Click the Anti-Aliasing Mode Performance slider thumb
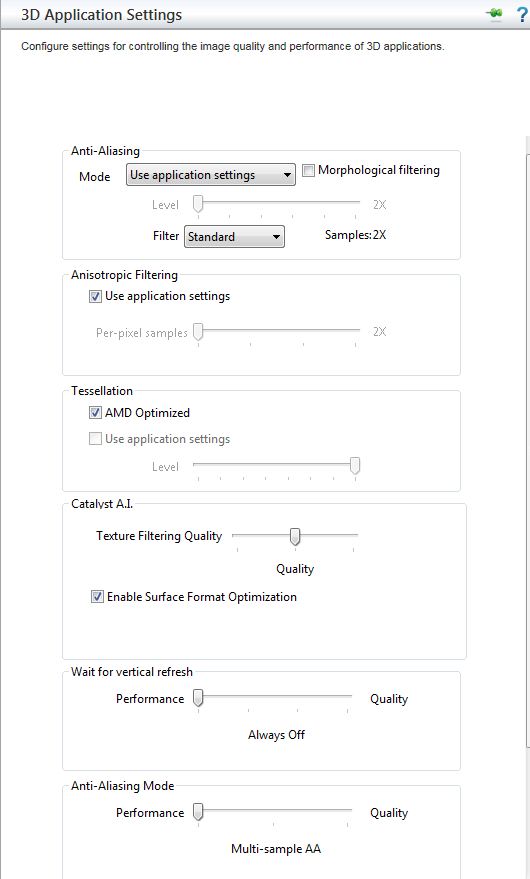The width and height of the screenshot is (530, 879). 198,812
